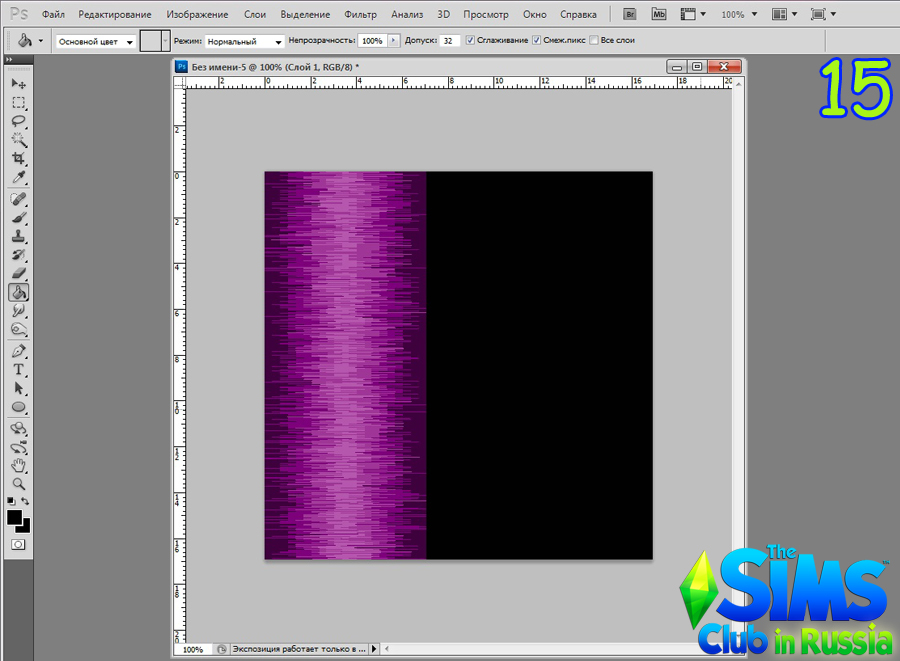Expand the Основной цвет fill source dropdown
The width and height of the screenshot is (900, 661).
pyautogui.click(x=96, y=42)
